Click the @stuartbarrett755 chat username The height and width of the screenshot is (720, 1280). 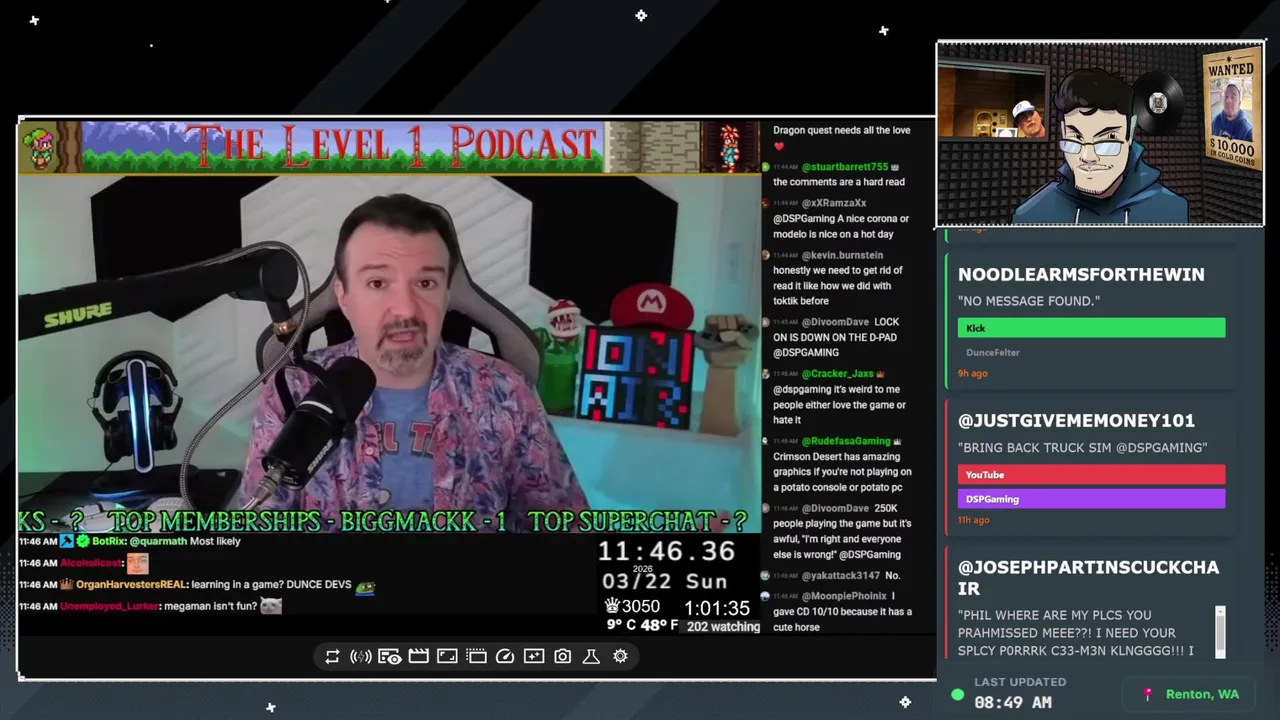[845, 167]
